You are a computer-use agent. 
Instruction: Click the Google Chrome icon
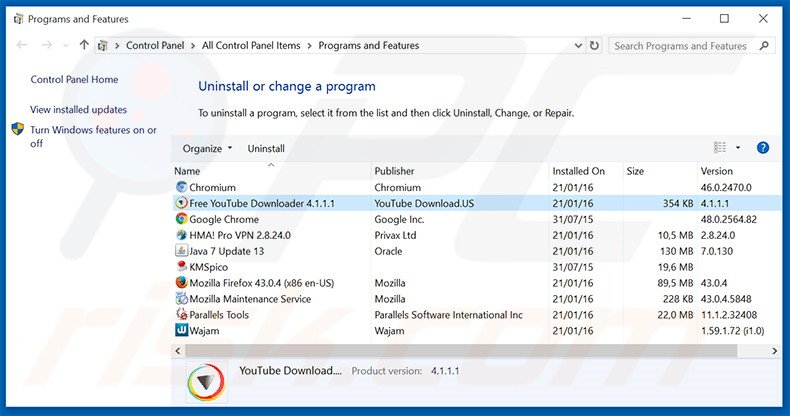pyautogui.click(x=181, y=219)
